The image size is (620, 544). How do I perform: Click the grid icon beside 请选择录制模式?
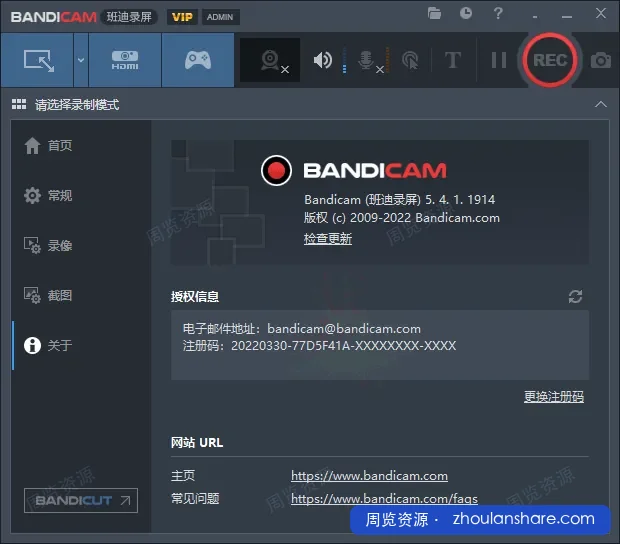19,104
